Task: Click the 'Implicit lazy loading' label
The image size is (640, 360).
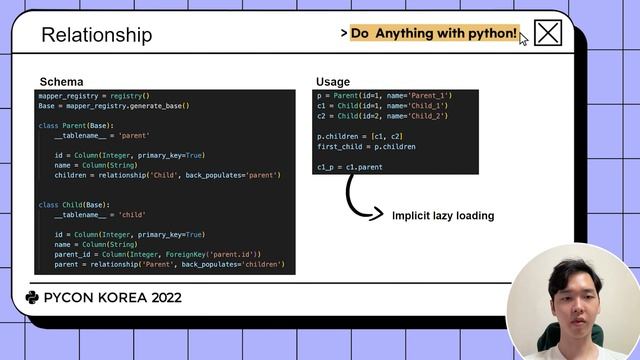Action: [443, 216]
